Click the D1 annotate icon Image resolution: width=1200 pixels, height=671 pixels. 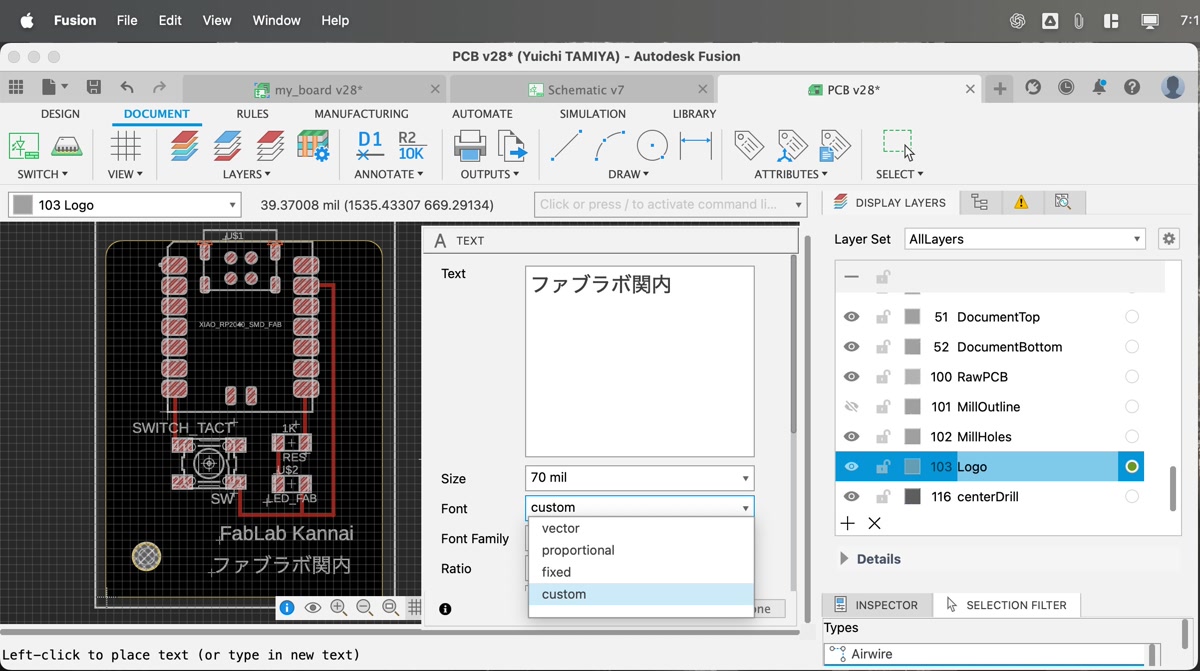(370, 146)
